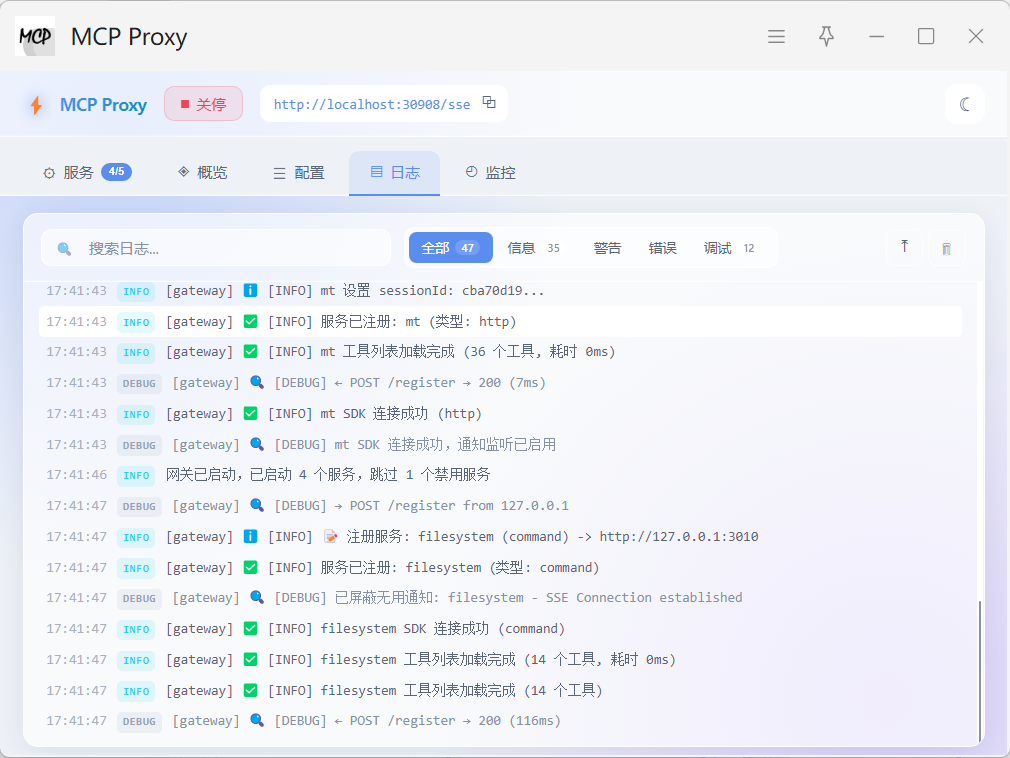The width and height of the screenshot is (1010, 758).
Task: Click magnifier on POST /register 200 (116ms) row
Action: [257, 721]
